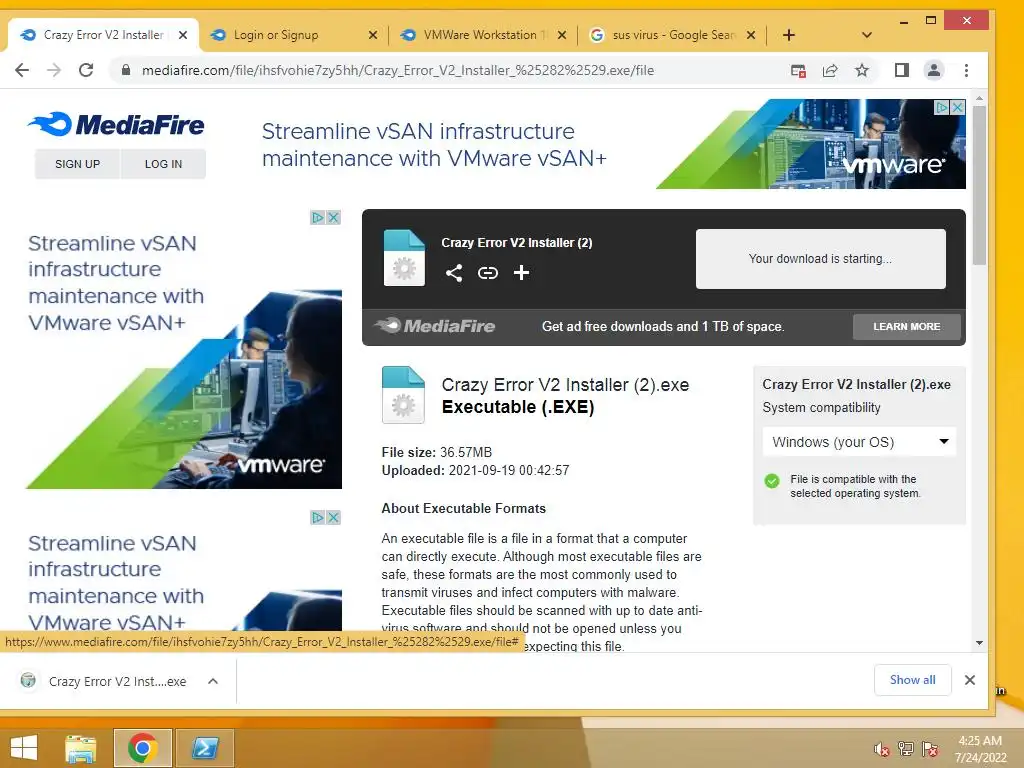Click Show all downloads
Viewport: 1024px width, 768px height.
click(912, 680)
